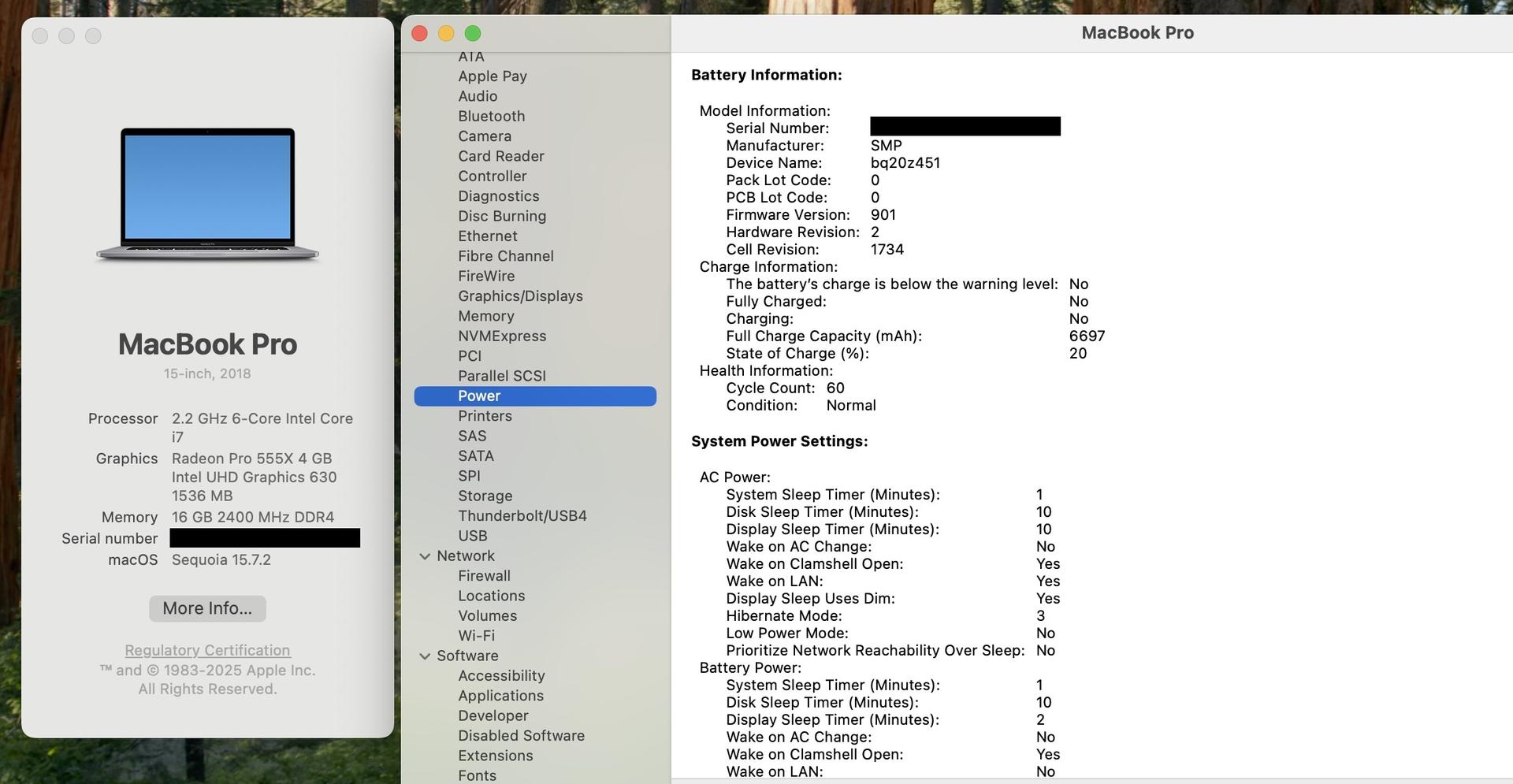This screenshot has width=1513, height=784.
Task: Show the Applications software list
Action: (x=500, y=696)
